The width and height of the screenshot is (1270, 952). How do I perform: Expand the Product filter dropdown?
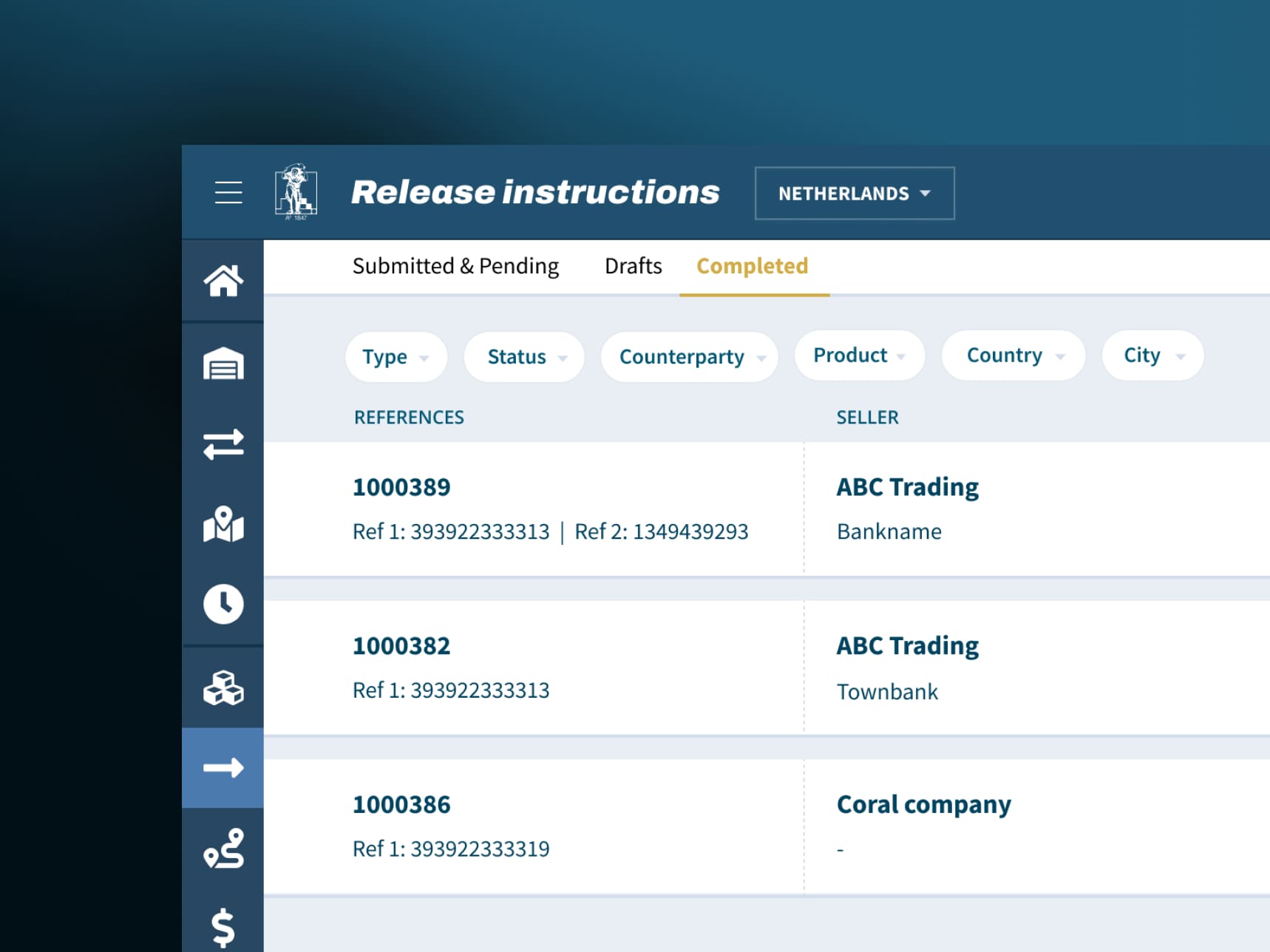859,356
